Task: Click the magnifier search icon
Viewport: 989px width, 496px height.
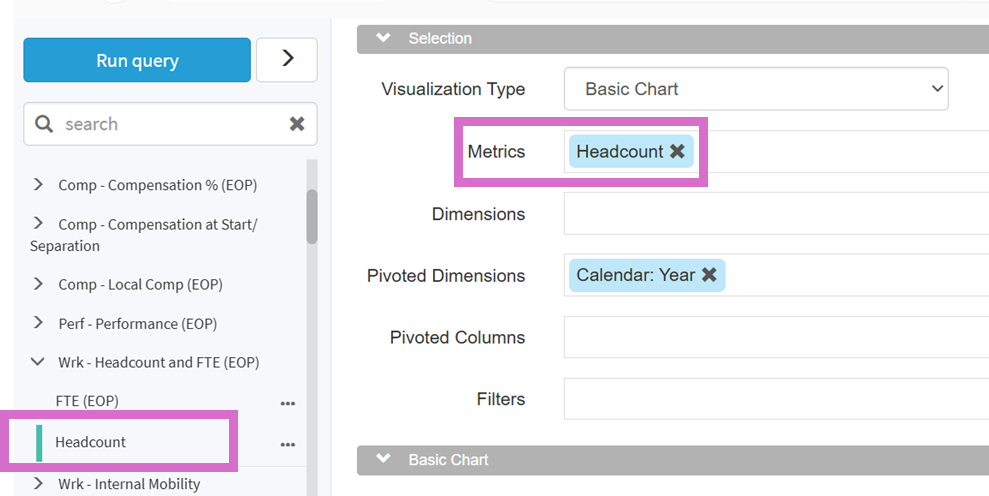Action: coord(44,124)
